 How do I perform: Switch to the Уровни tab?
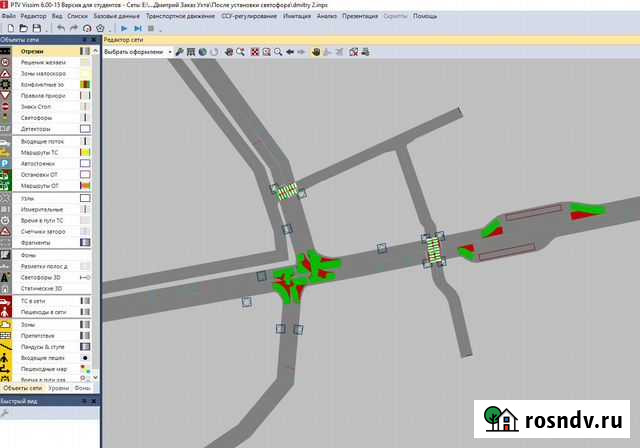tap(59, 387)
